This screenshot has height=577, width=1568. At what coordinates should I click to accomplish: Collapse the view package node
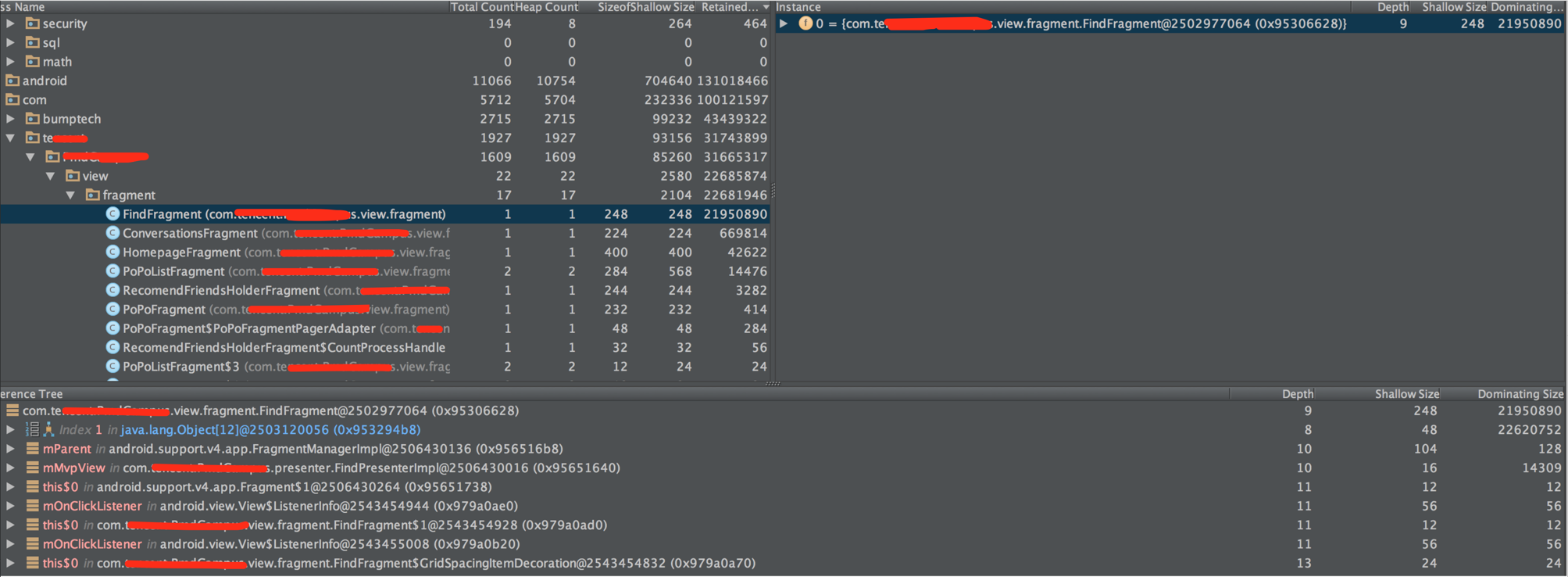coord(51,176)
